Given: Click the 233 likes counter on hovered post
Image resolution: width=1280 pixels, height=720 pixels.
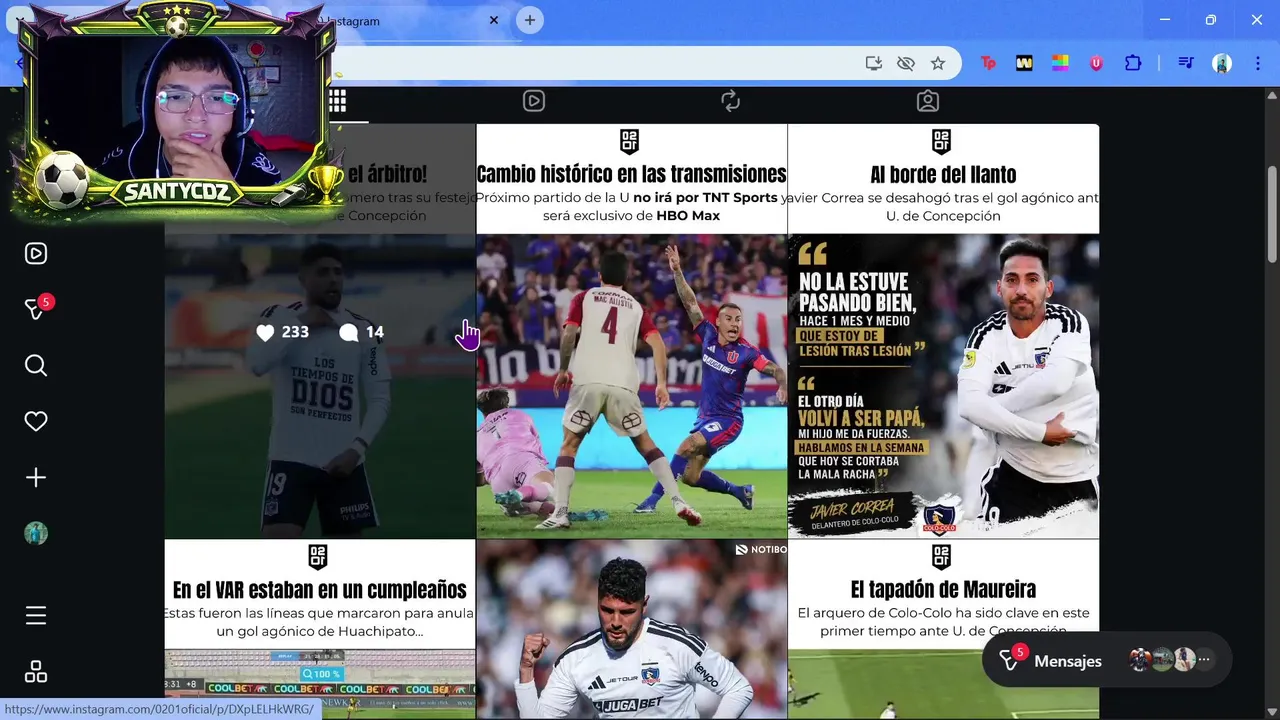Looking at the screenshot, I should click(x=283, y=332).
